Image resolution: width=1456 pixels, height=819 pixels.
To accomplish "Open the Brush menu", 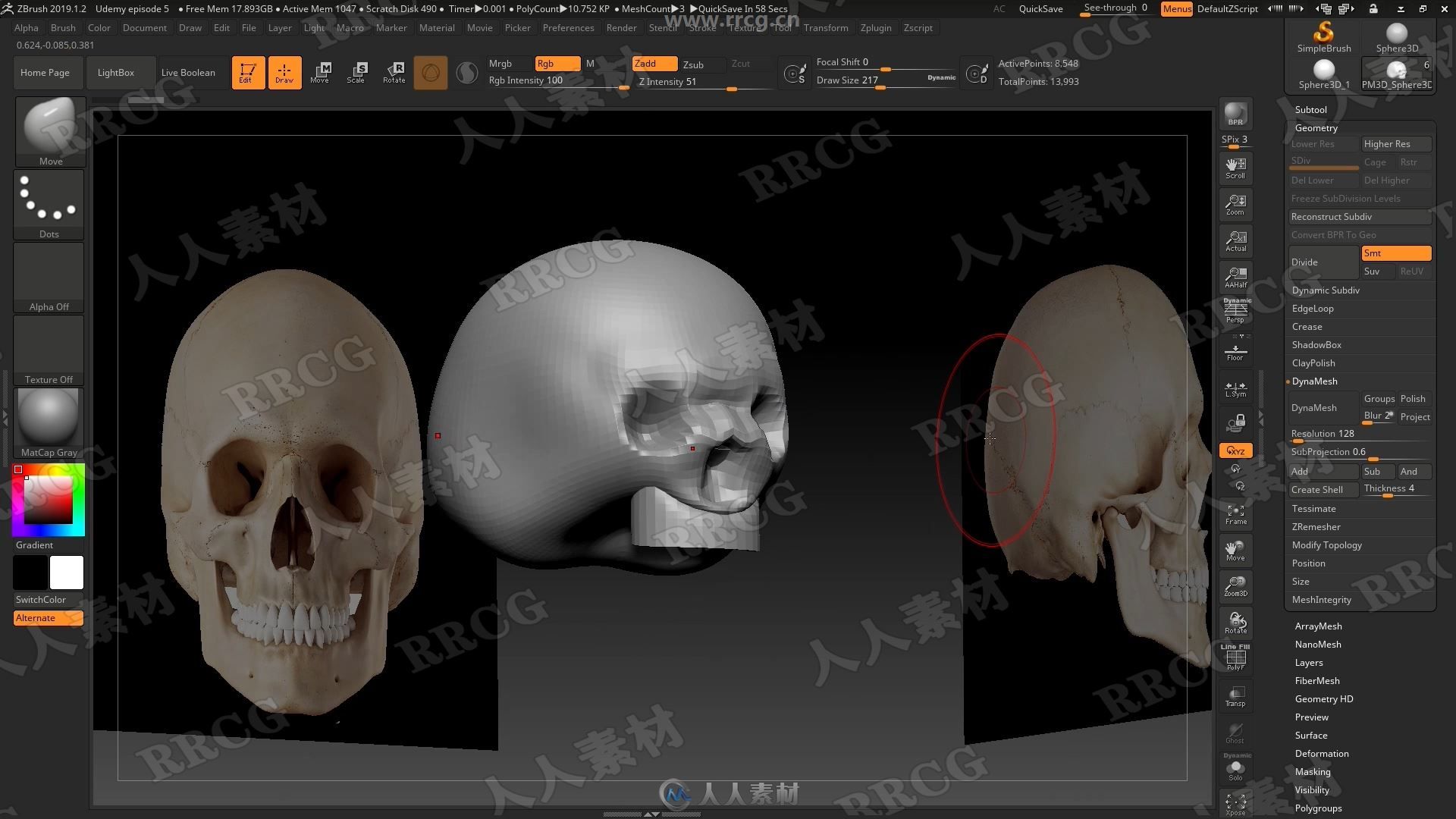I will tap(63, 28).
